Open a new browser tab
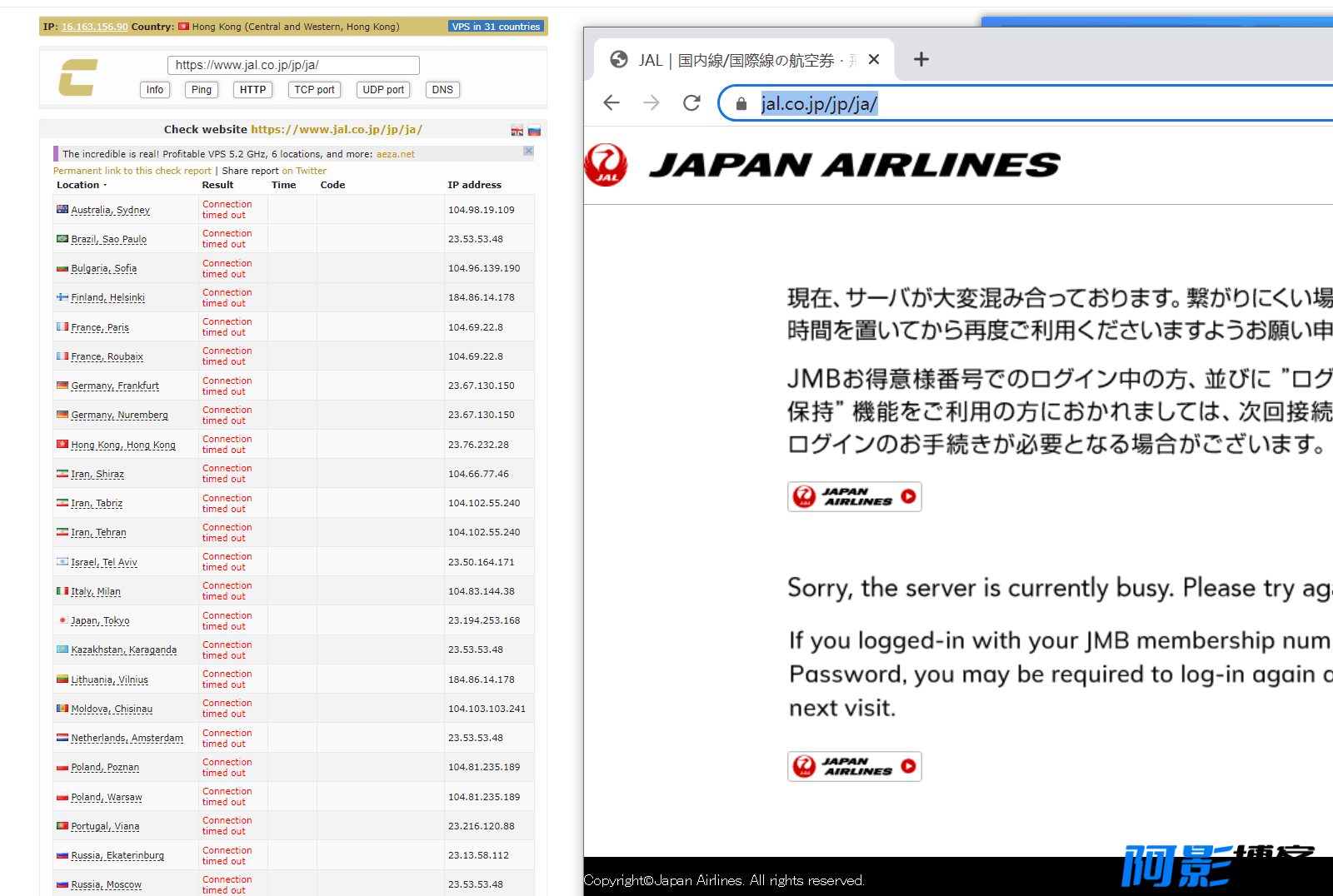Viewport: 1333px width, 896px height. coord(921,59)
